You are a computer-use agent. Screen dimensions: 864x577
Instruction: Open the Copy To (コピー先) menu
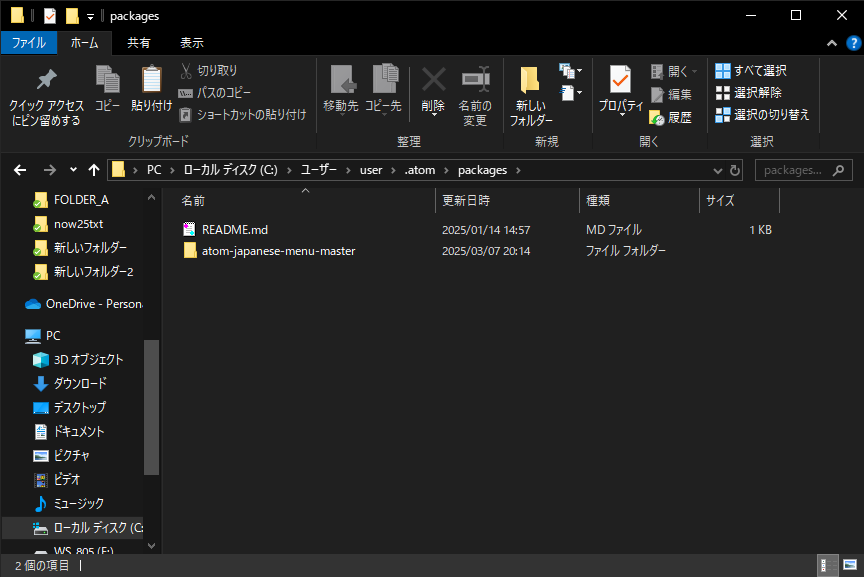pyautogui.click(x=384, y=89)
